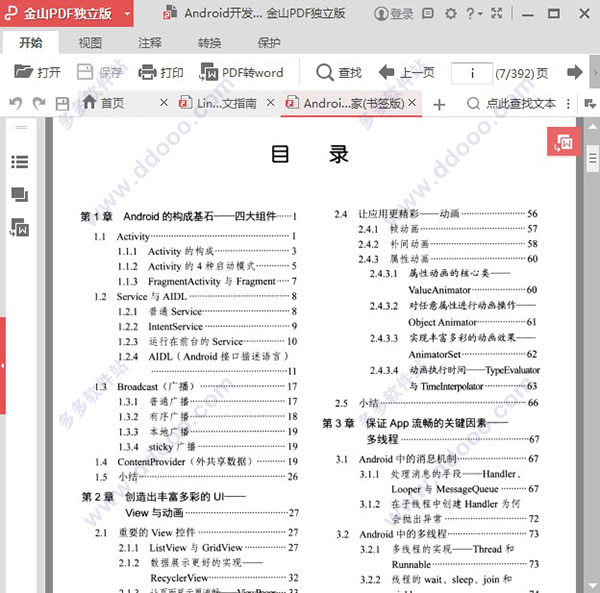Viewport: 600px width, 593px height.
Task: Click the red floating PDF convert button
Action: pyautogui.click(x=564, y=142)
